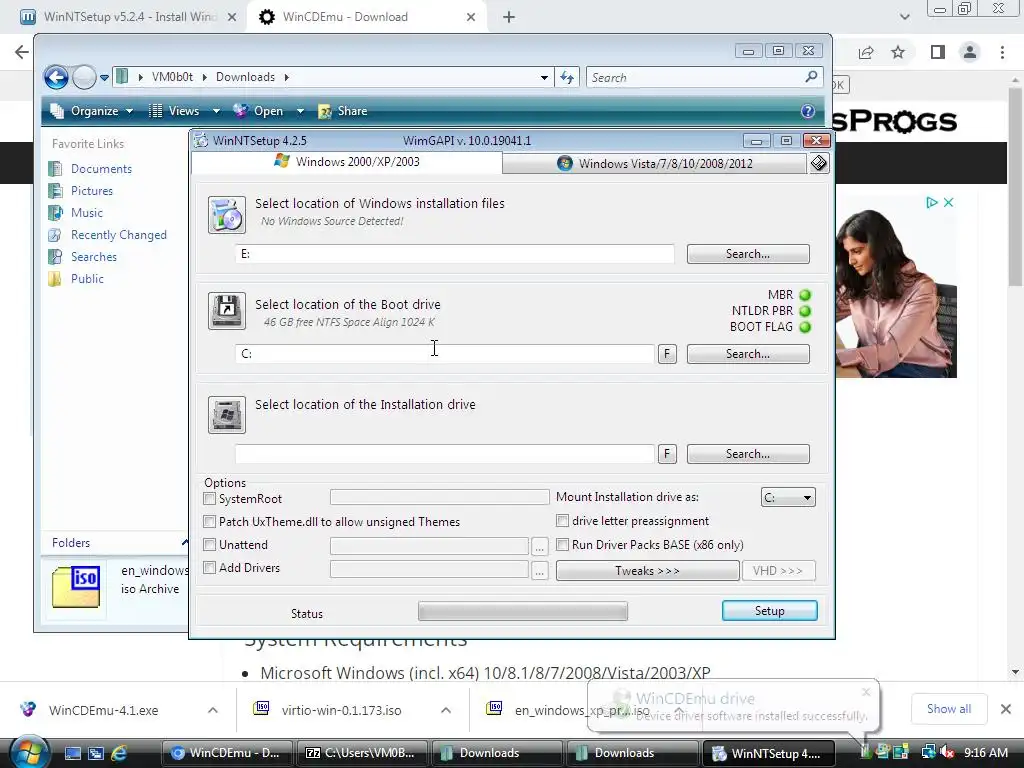Image resolution: width=1024 pixels, height=768 pixels.
Task: Click Search for Installation drive
Action: pos(748,454)
